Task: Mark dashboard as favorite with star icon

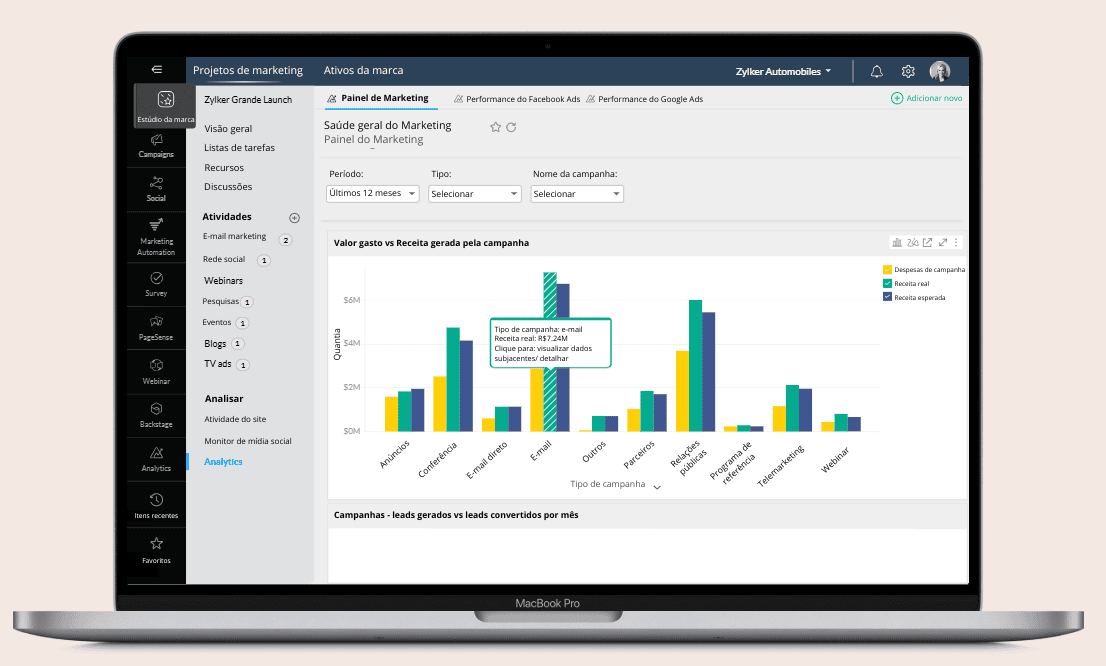Action: [x=495, y=127]
